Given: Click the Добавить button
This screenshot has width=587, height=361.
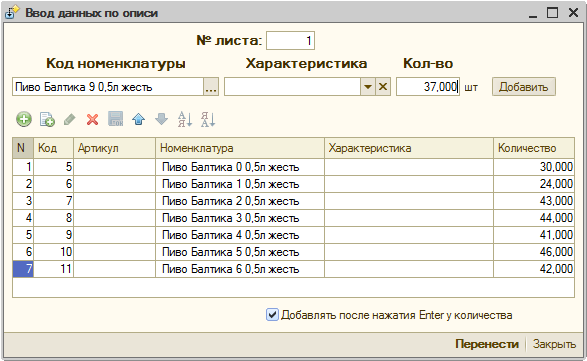Looking at the screenshot, I should [523, 87].
